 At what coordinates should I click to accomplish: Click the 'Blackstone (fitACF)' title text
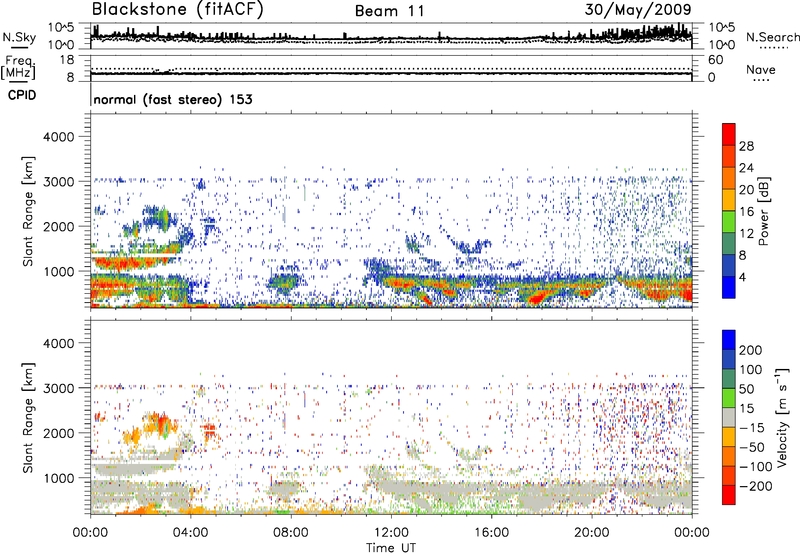(177, 10)
